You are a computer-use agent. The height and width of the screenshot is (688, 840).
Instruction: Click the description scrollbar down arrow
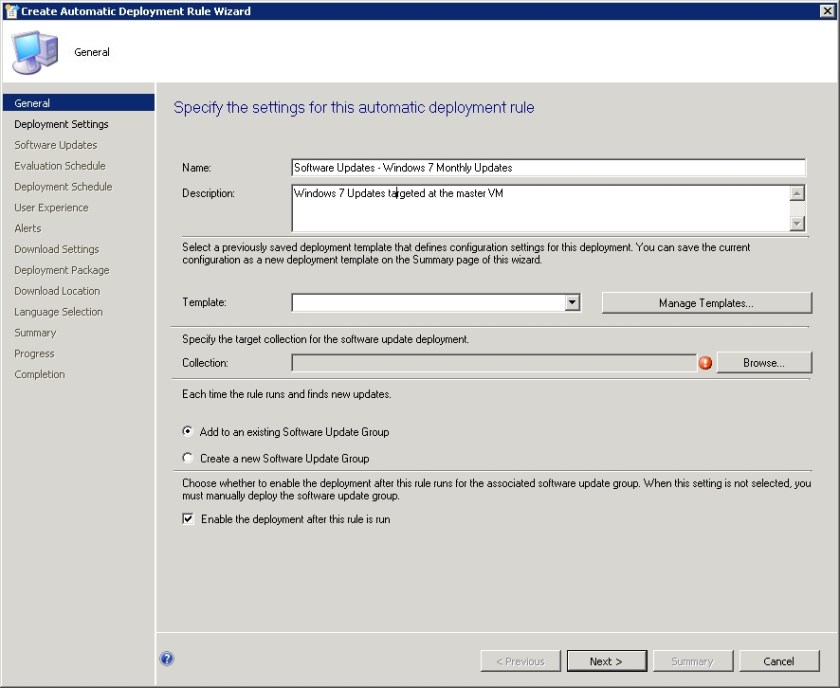[798, 222]
